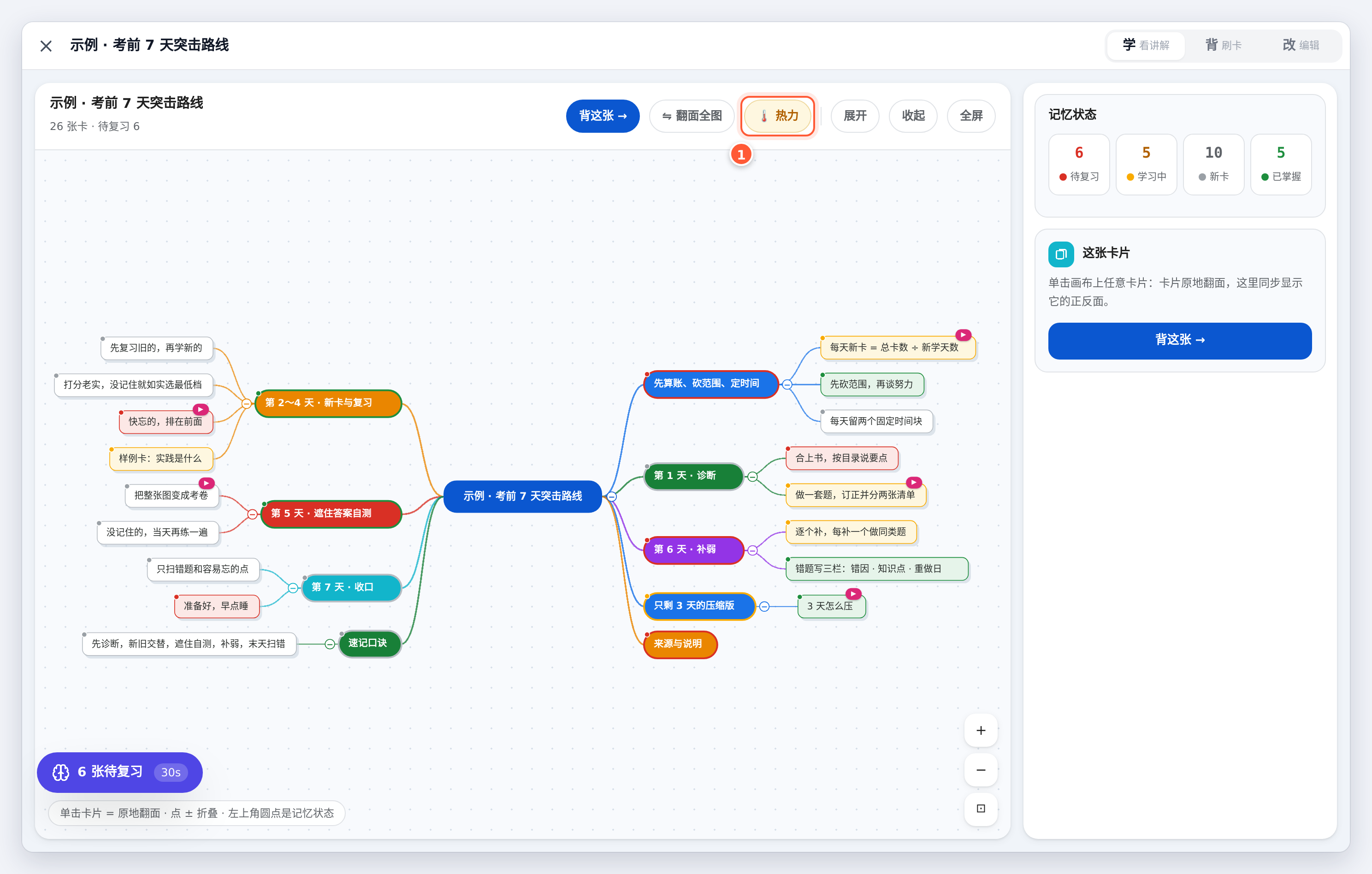
Task: Close the mind map with the X icon
Action: [46, 46]
